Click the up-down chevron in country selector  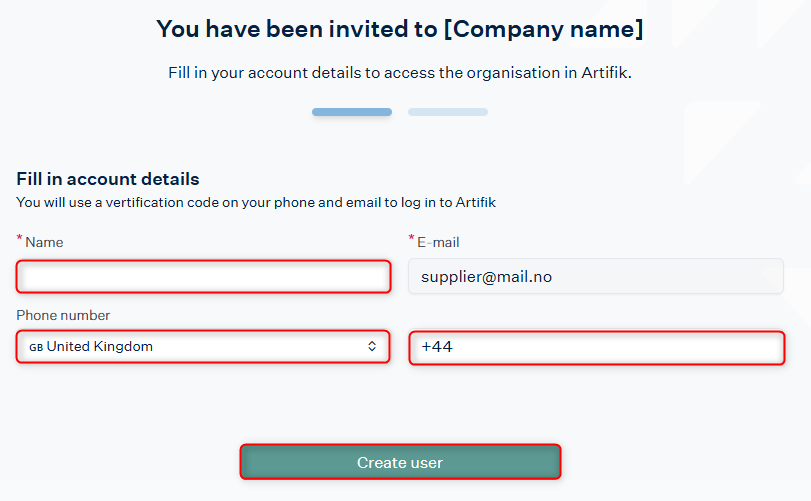click(372, 346)
